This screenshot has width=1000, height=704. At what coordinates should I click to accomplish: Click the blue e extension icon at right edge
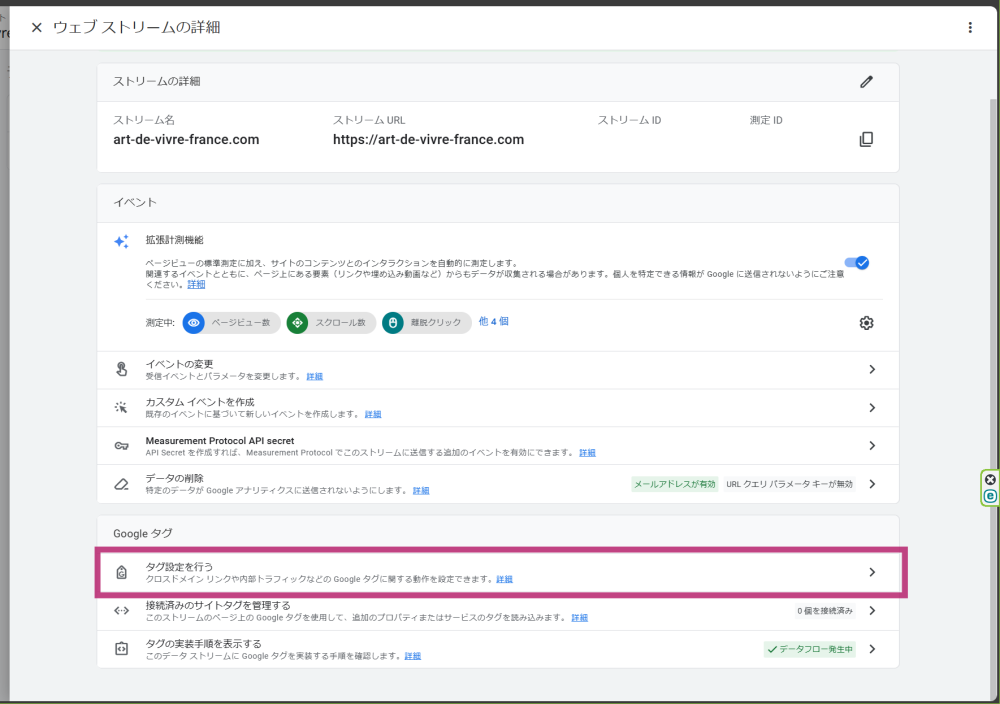(x=990, y=496)
